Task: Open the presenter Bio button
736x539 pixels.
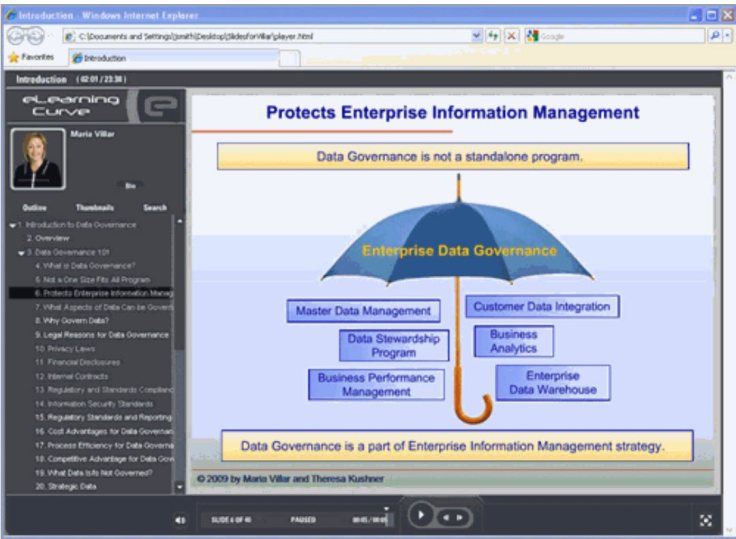Action: pyautogui.click(x=130, y=185)
